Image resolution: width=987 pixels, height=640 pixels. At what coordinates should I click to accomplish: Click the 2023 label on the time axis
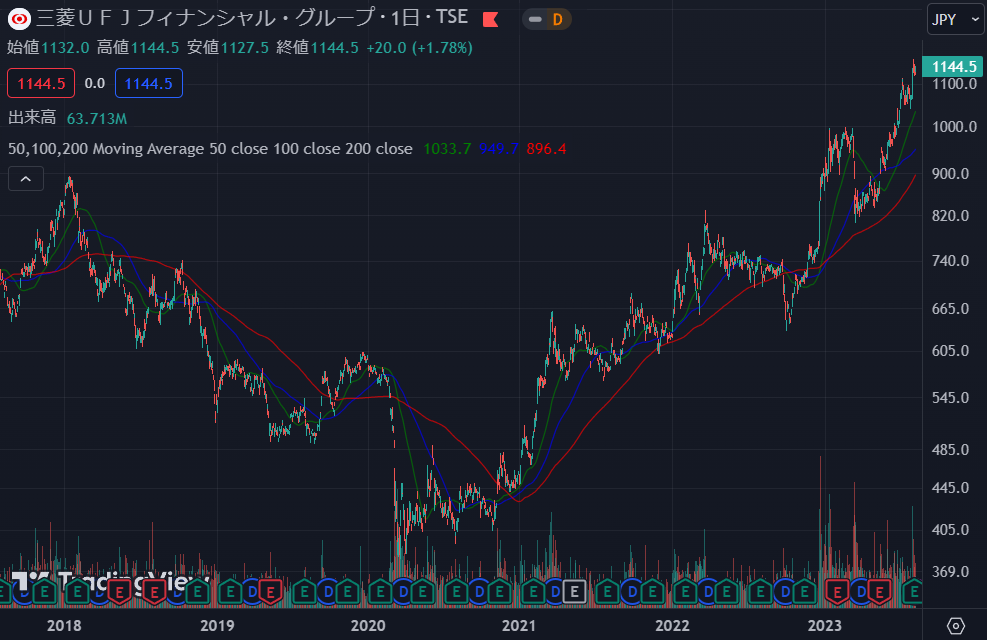point(825,626)
